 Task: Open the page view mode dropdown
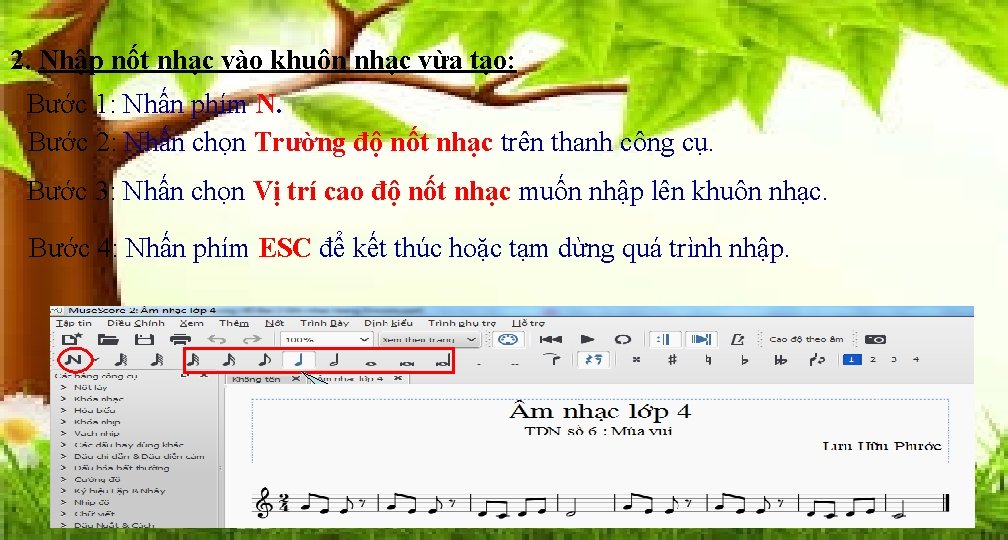point(429,339)
